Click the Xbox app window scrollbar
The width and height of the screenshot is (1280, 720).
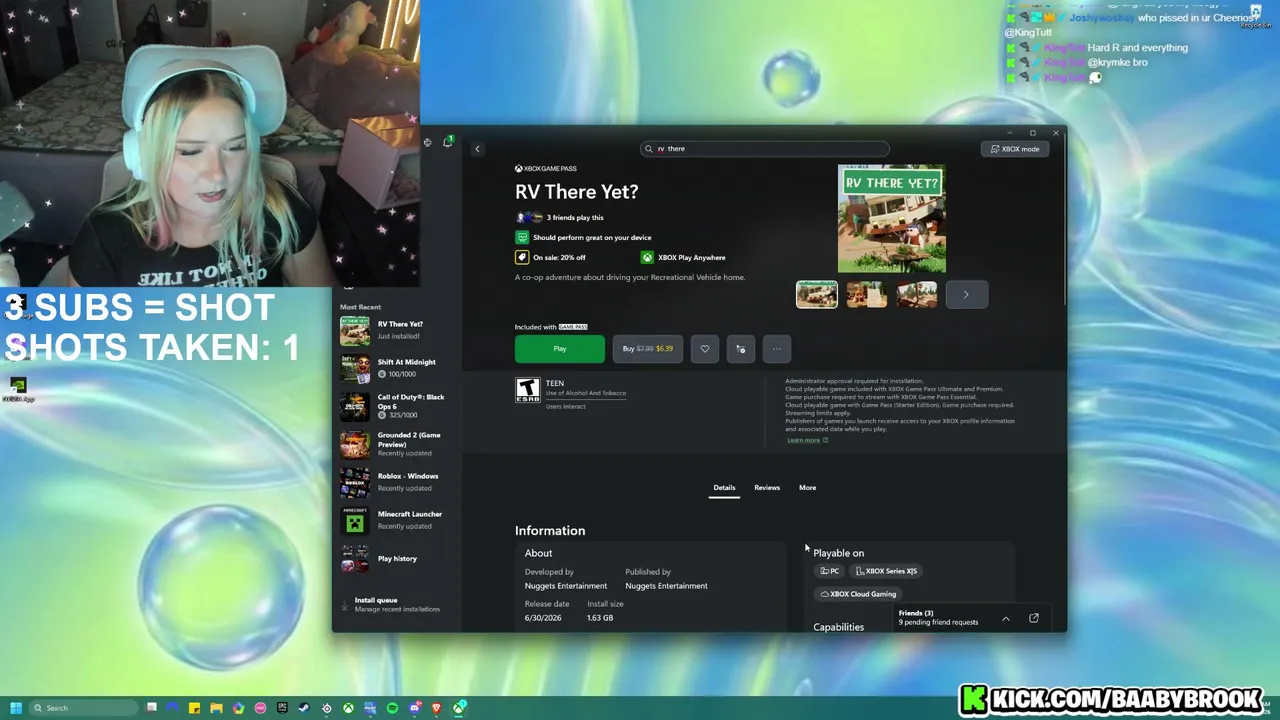click(1064, 220)
